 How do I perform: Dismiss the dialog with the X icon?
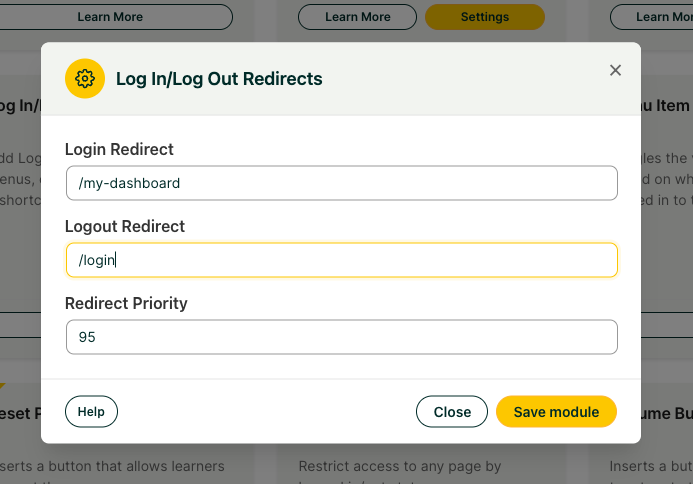click(x=615, y=70)
